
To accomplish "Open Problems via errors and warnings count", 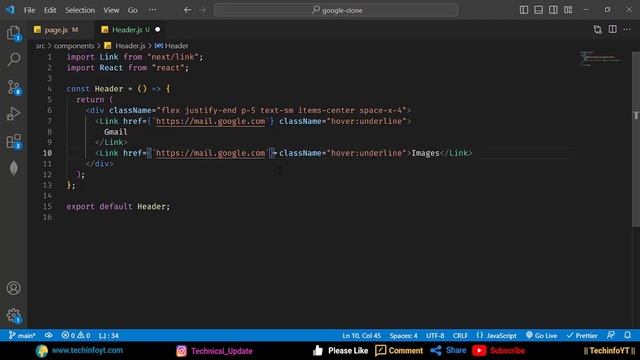I will (76, 336).
